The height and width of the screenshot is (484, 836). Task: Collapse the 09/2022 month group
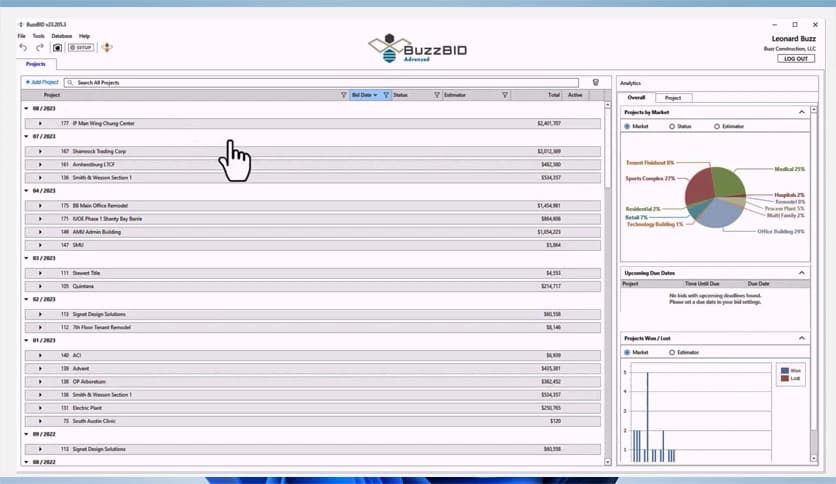click(26, 434)
